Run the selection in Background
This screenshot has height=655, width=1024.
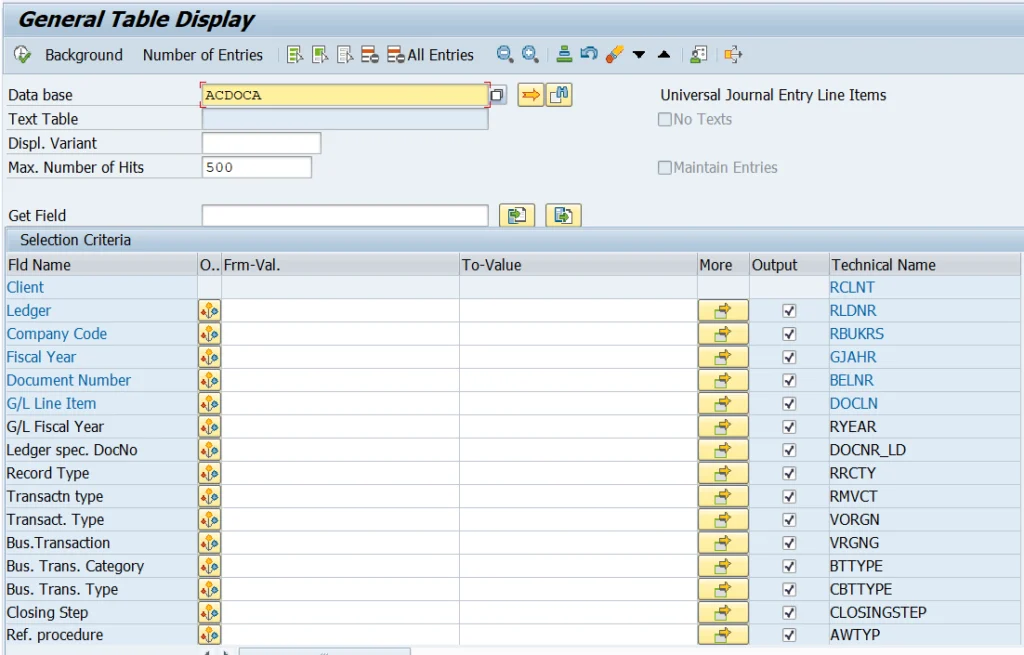[84, 55]
